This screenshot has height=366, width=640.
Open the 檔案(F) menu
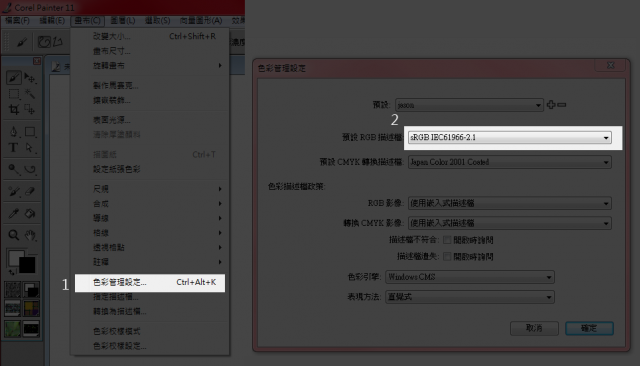[17, 20]
